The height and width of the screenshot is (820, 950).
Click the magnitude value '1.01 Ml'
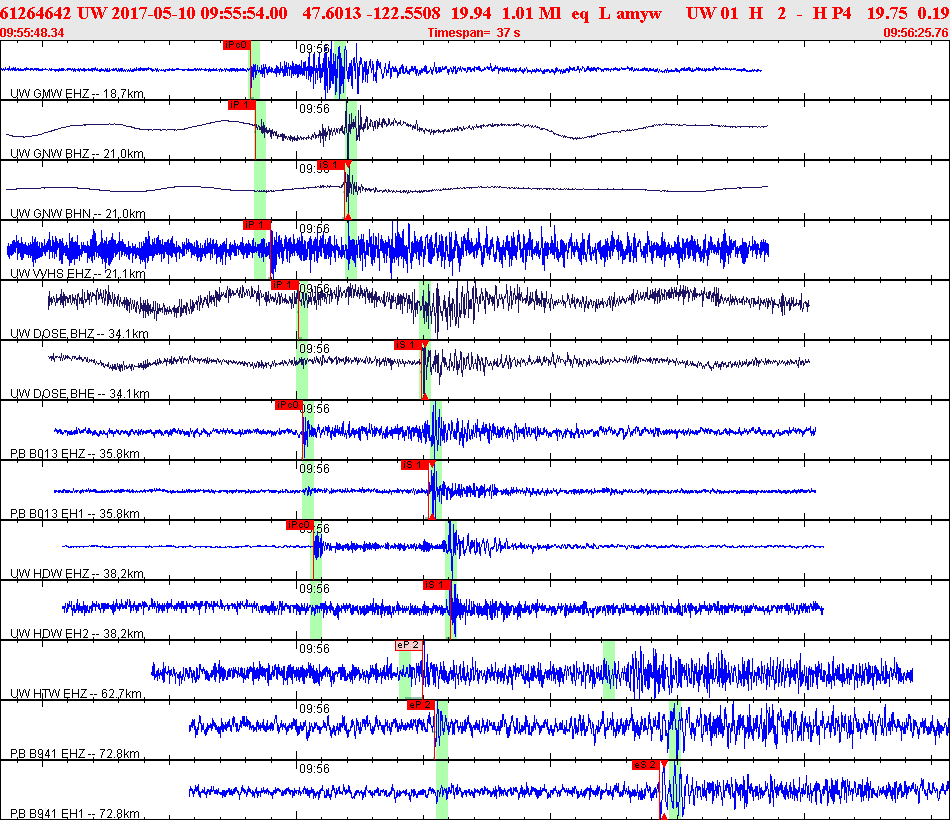tap(531, 13)
